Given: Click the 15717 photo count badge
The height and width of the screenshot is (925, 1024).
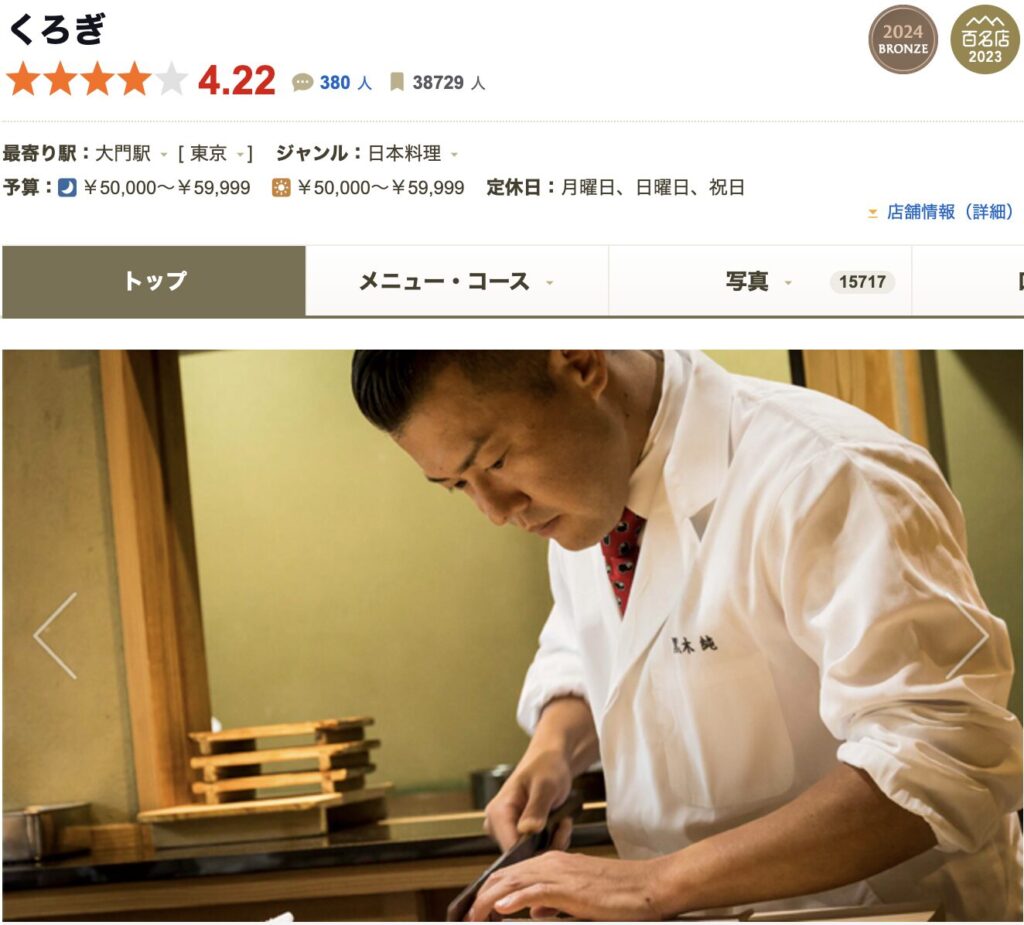Looking at the screenshot, I should pos(862,282).
